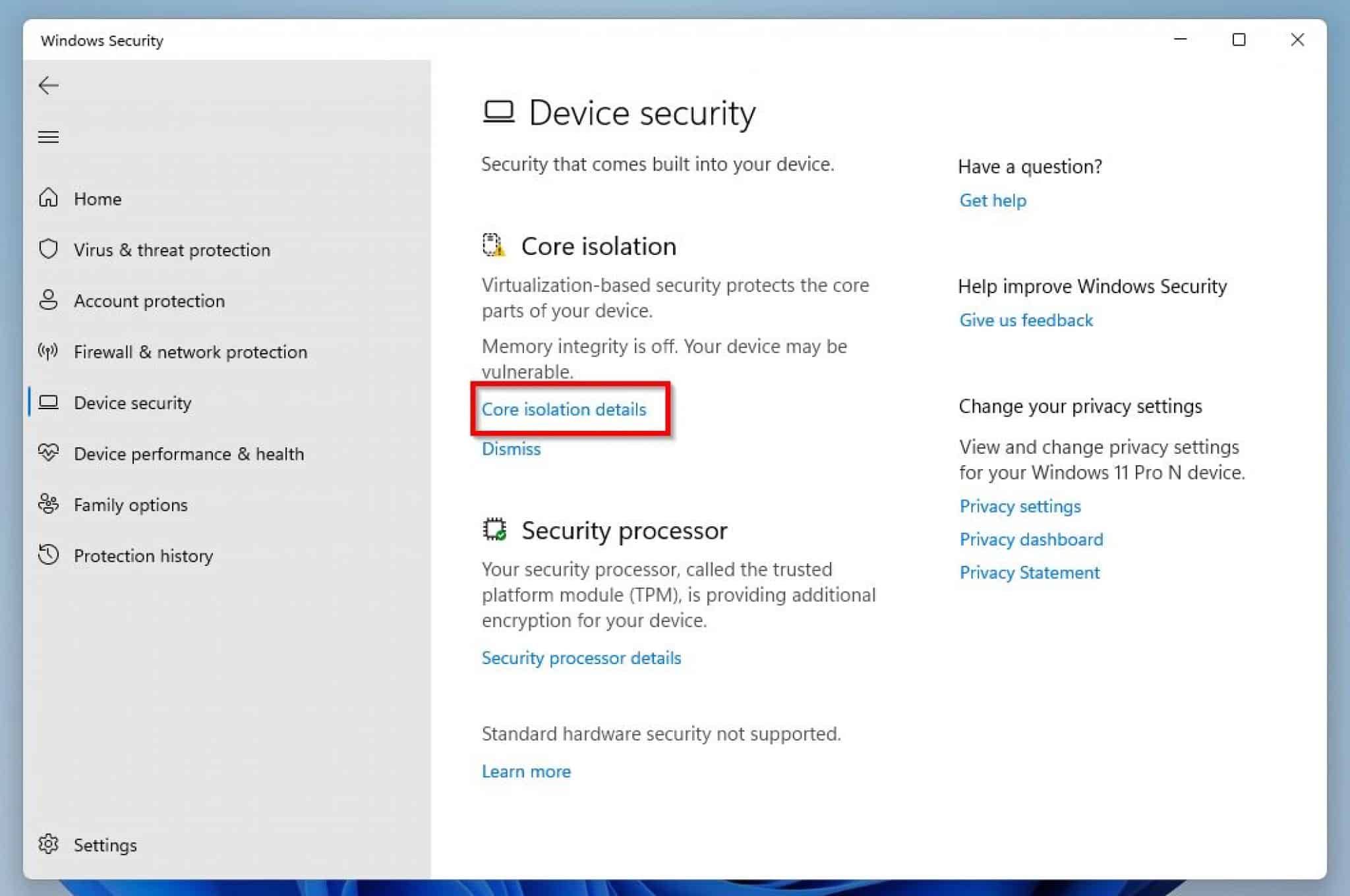The width and height of the screenshot is (1350, 896).
Task: Collapse the navigation with hamburger menu
Action: pos(48,136)
